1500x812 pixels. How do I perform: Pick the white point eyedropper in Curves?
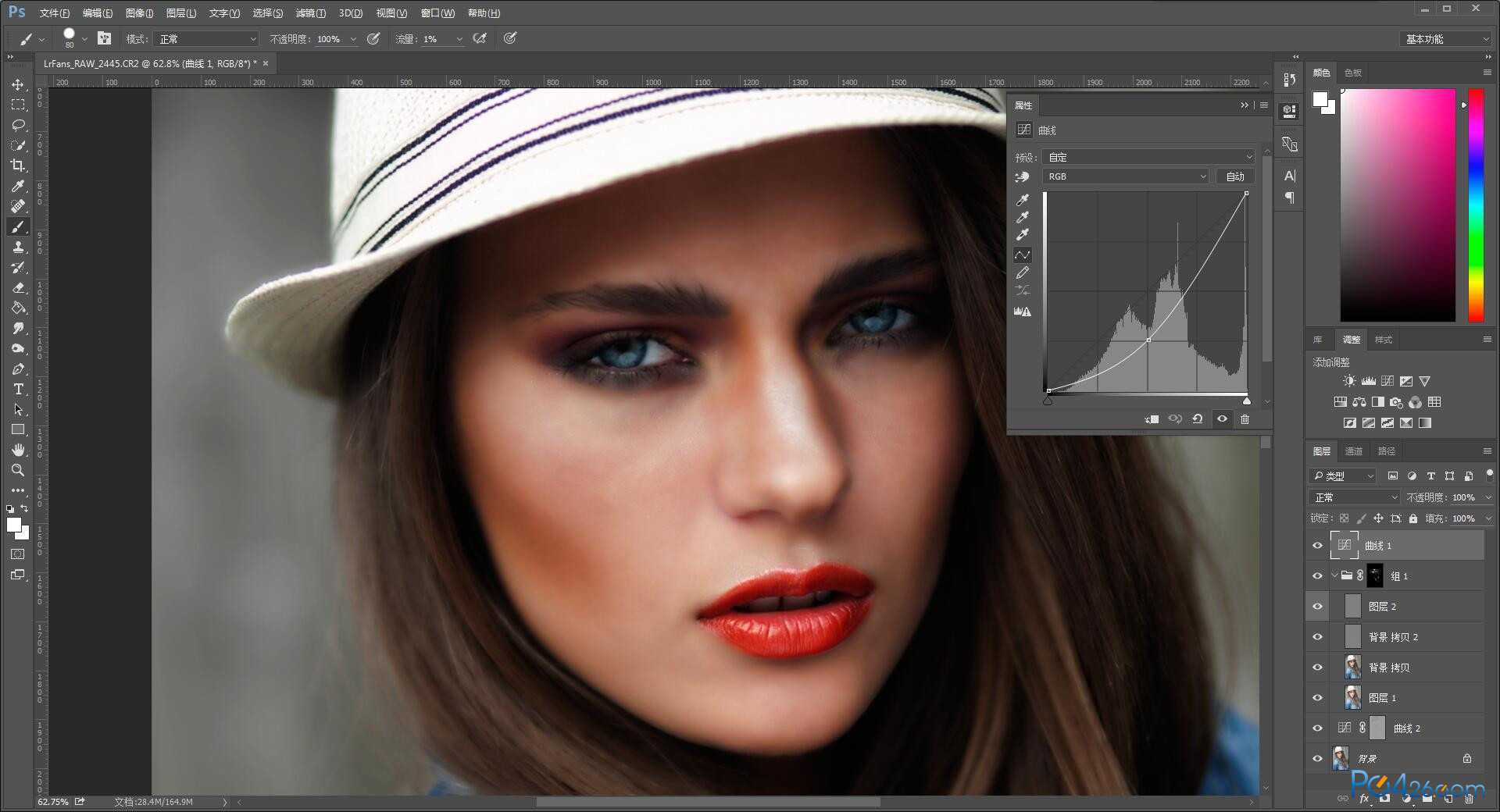click(x=1022, y=234)
